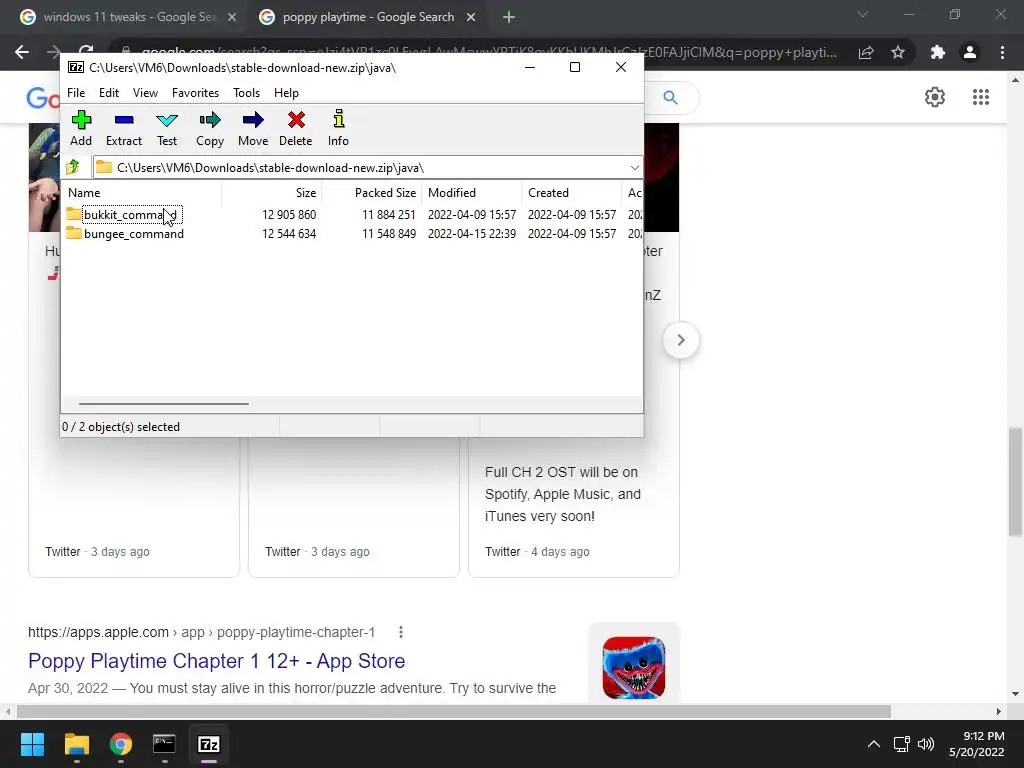This screenshot has height=768, width=1024.
Task: Open the View menu
Action: coord(146,93)
